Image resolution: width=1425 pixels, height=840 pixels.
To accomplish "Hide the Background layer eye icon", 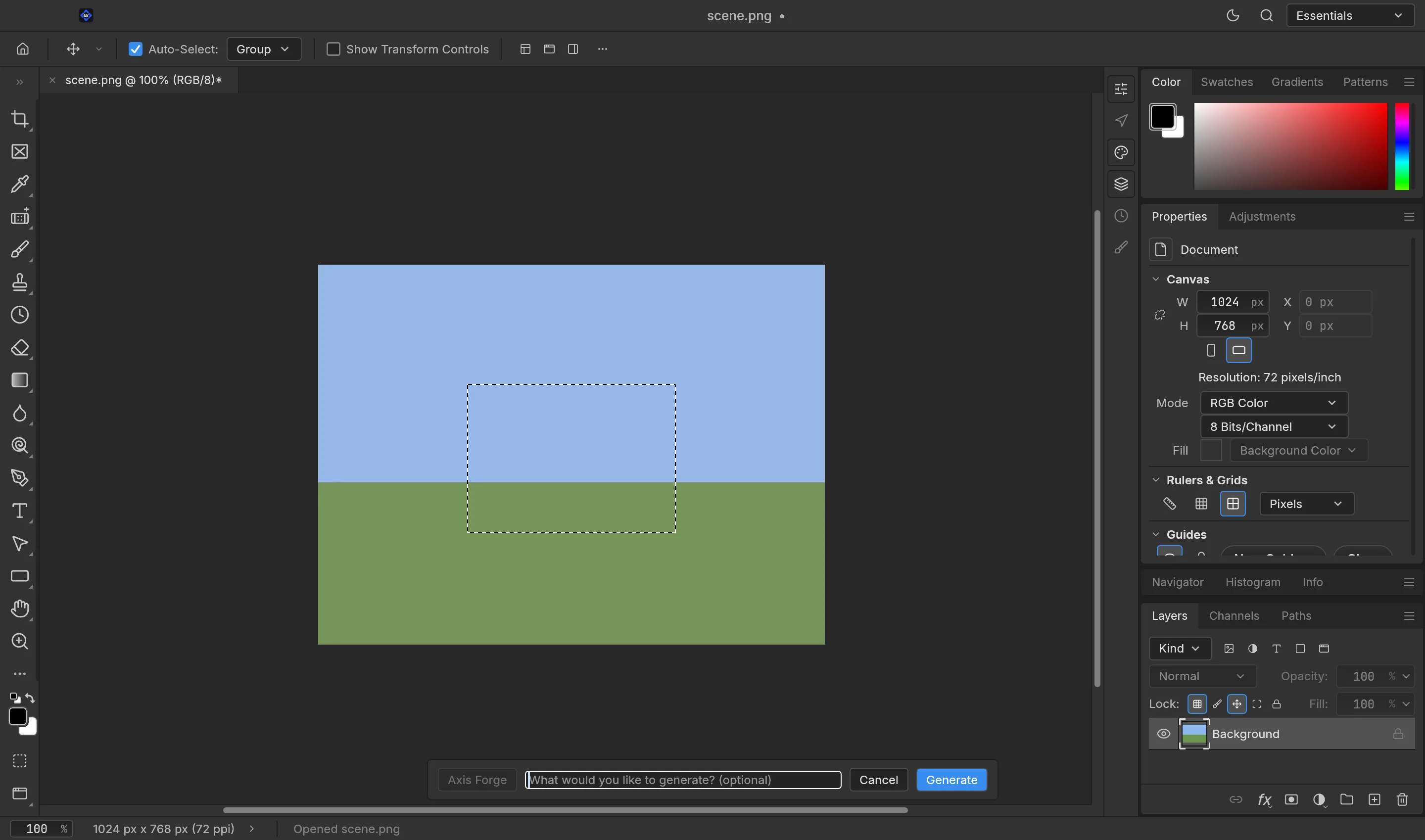I will pos(1163,734).
